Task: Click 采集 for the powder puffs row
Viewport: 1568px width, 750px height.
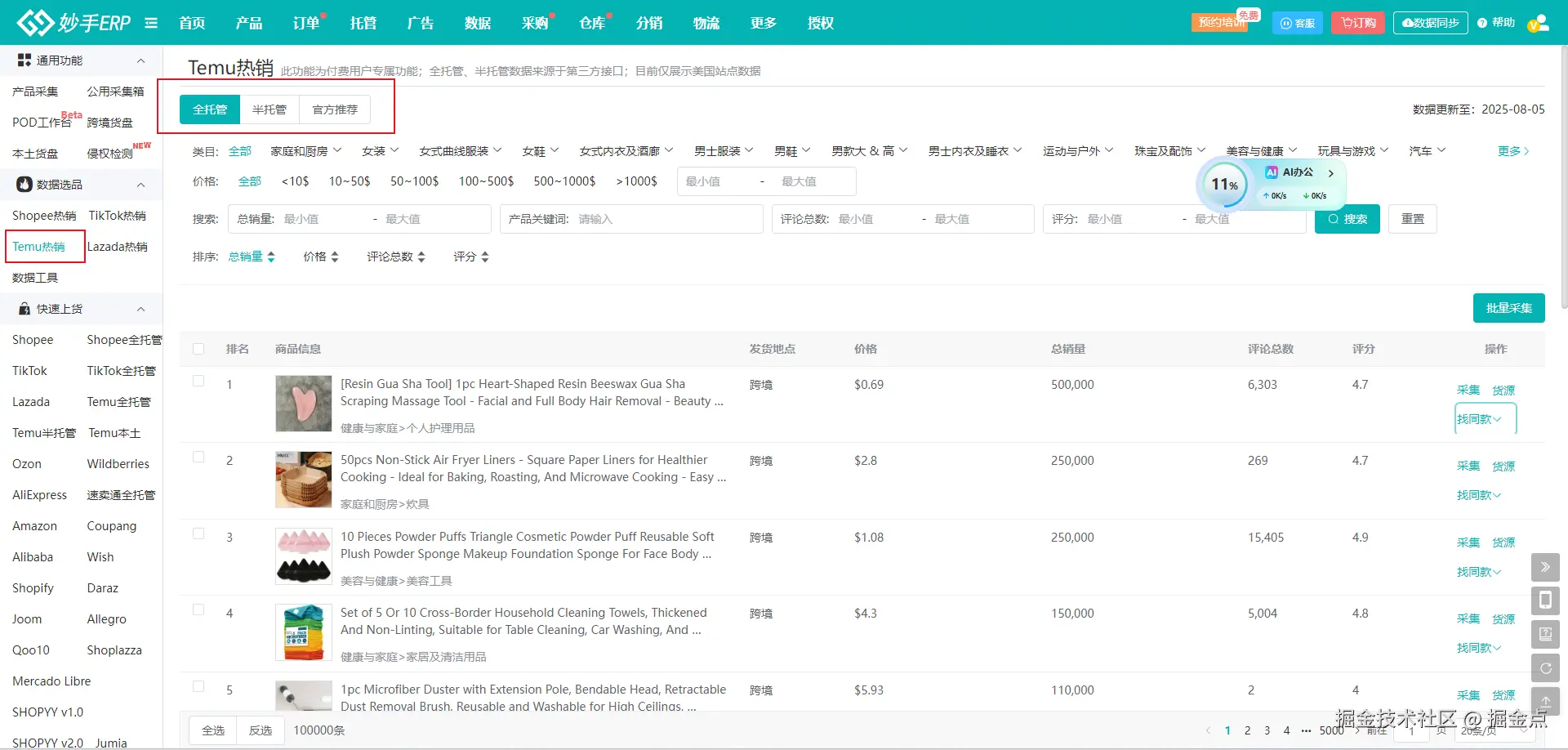Action: click(x=1468, y=542)
